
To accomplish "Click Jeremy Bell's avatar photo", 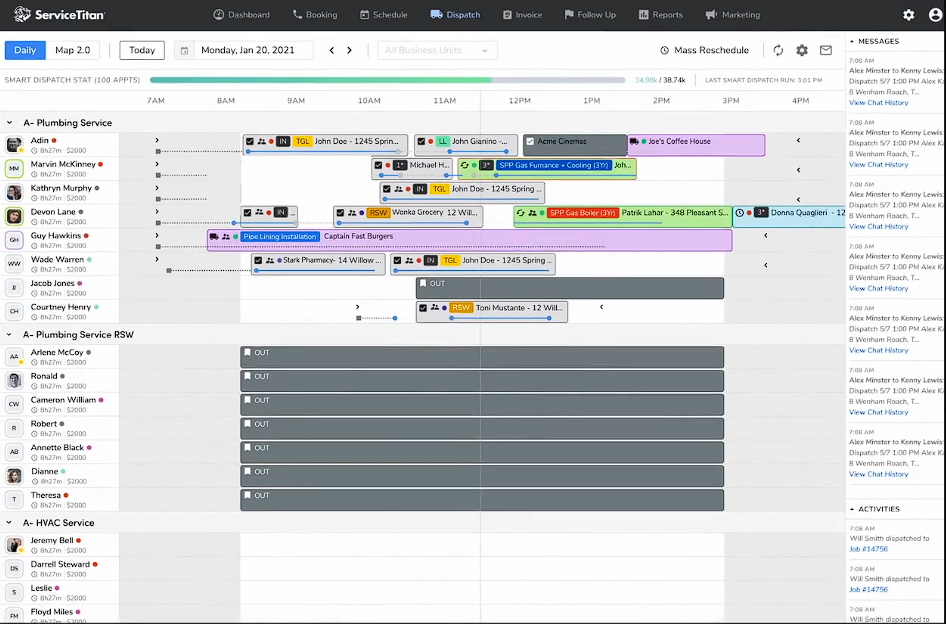I will tap(14, 544).
